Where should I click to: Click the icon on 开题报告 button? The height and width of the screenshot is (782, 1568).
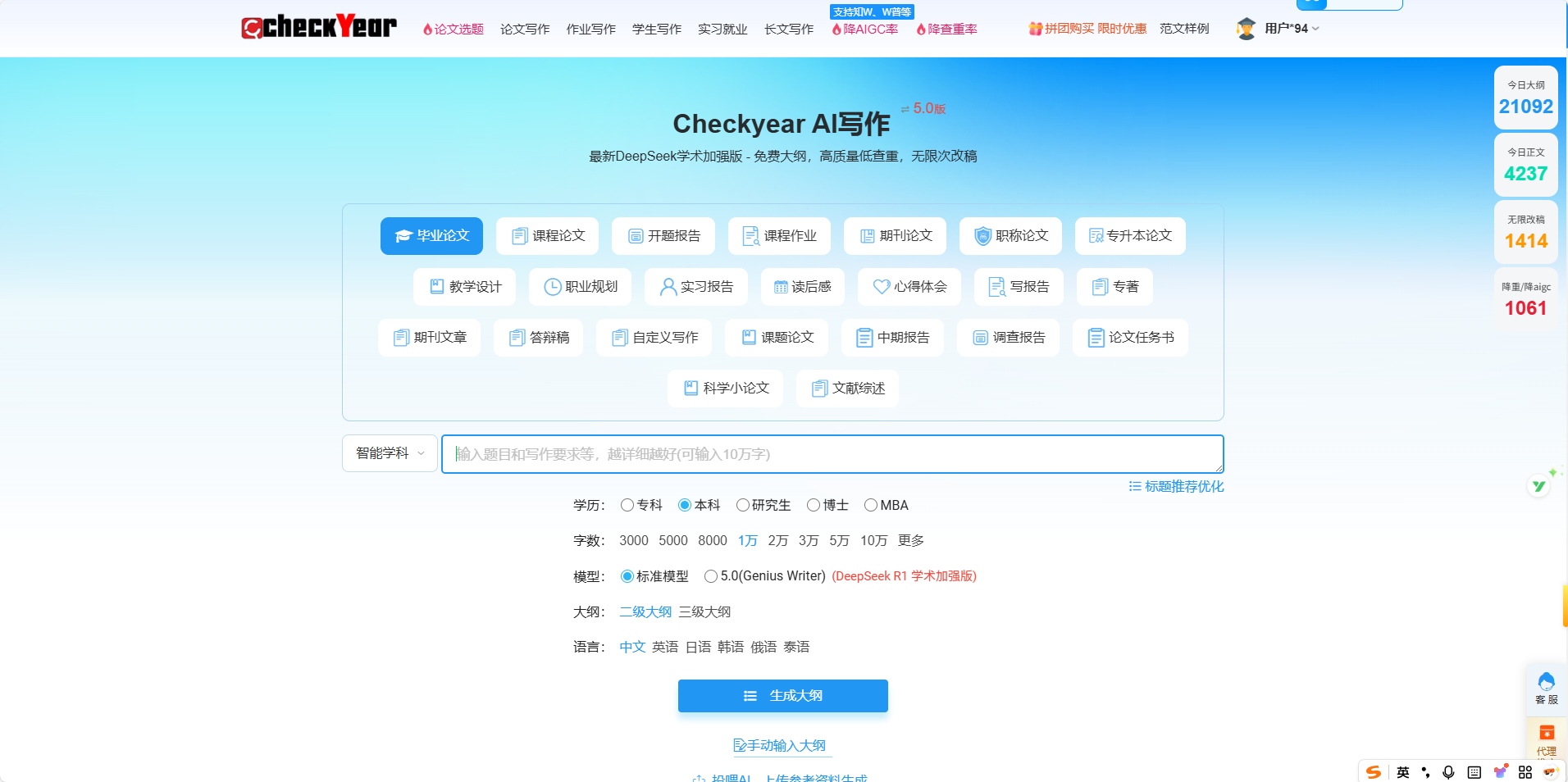pyautogui.click(x=636, y=236)
